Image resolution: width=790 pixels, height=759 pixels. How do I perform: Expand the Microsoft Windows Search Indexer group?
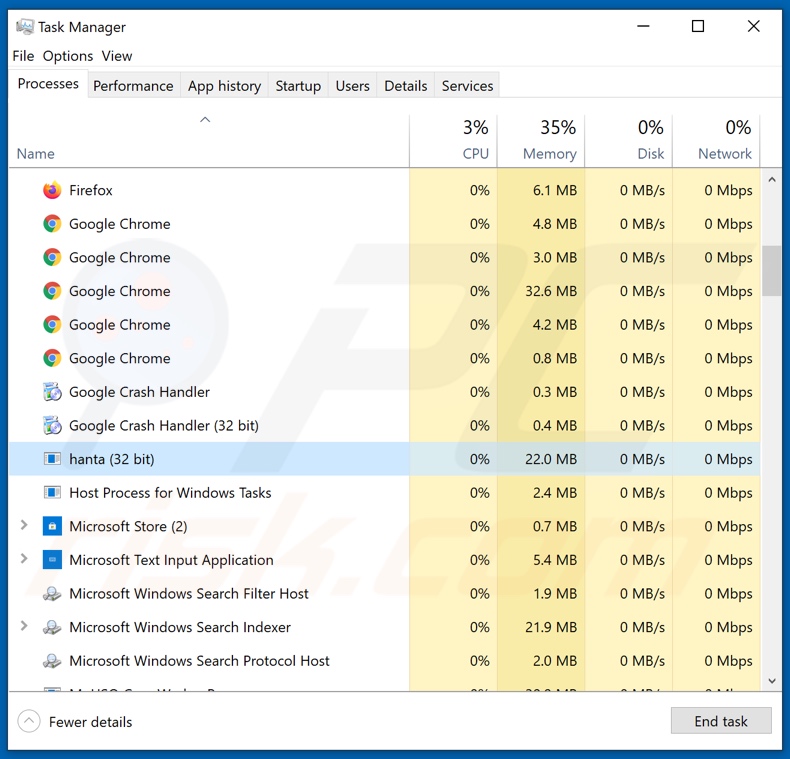pyautogui.click(x=24, y=626)
